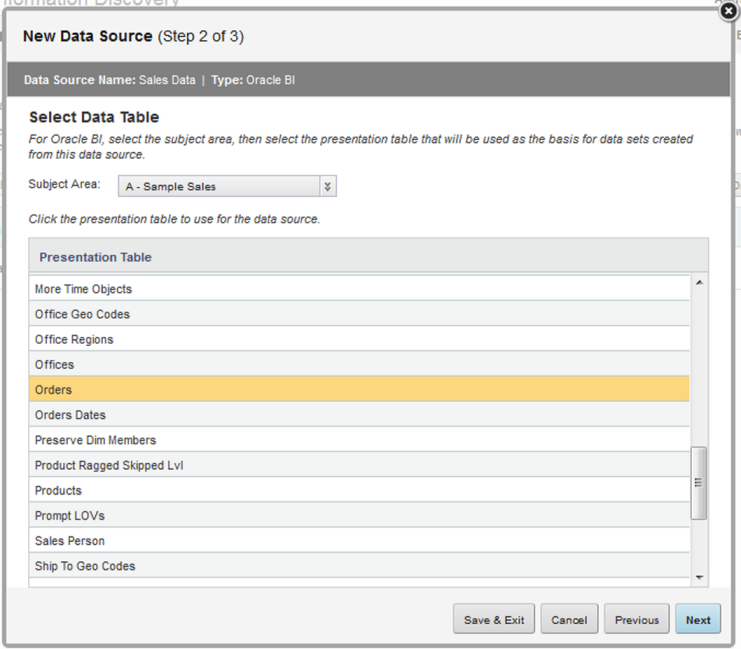Select the Ship To Geo Codes table
The image size is (741, 649).
click(x=359, y=566)
